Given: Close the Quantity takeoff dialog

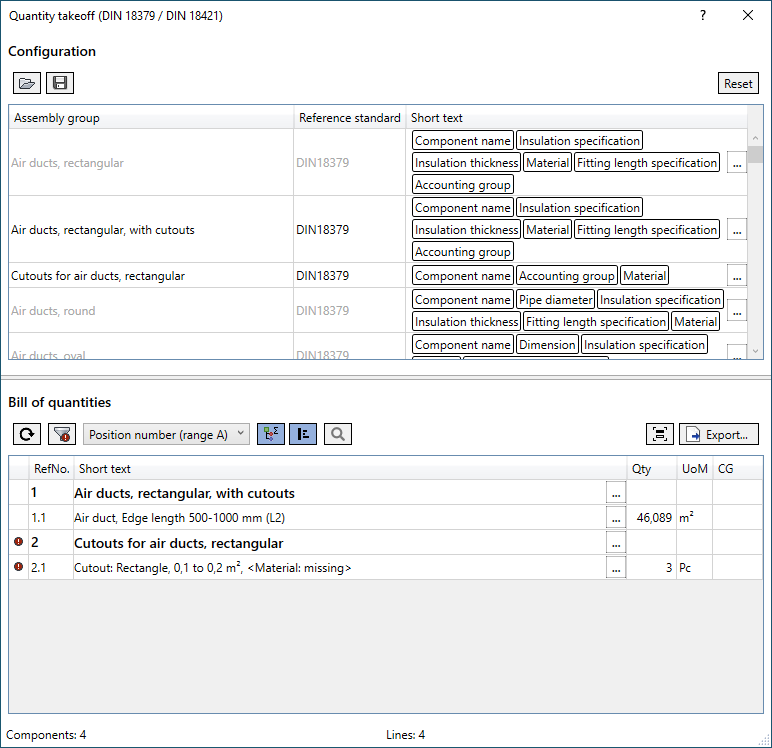Looking at the screenshot, I should pyautogui.click(x=748, y=15).
